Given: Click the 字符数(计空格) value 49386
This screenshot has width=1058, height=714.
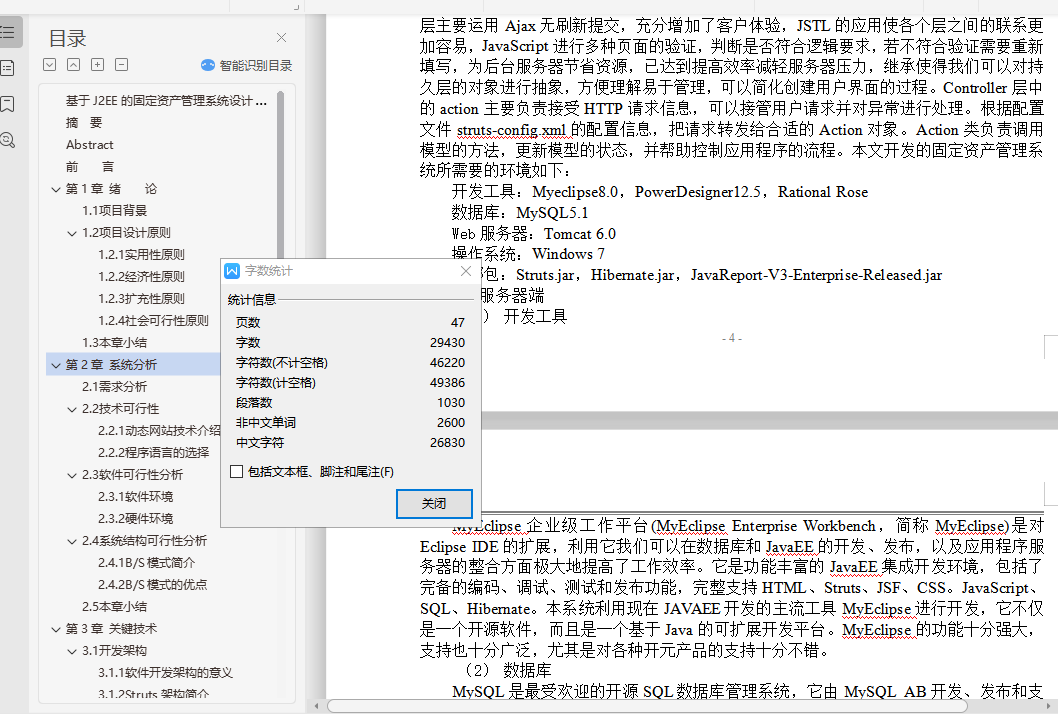Looking at the screenshot, I should [x=447, y=383].
